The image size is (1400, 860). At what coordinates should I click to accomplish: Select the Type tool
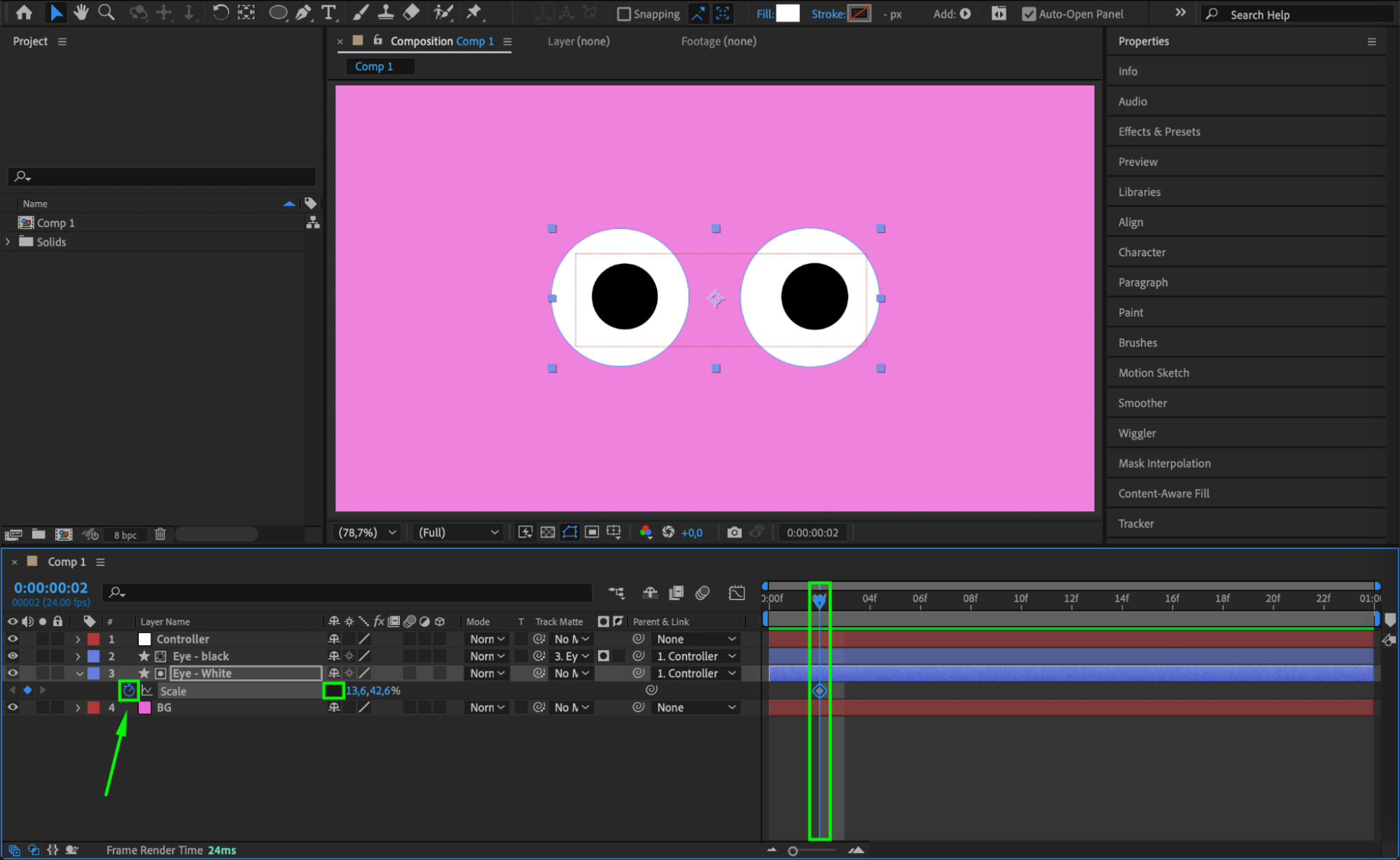click(328, 13)
